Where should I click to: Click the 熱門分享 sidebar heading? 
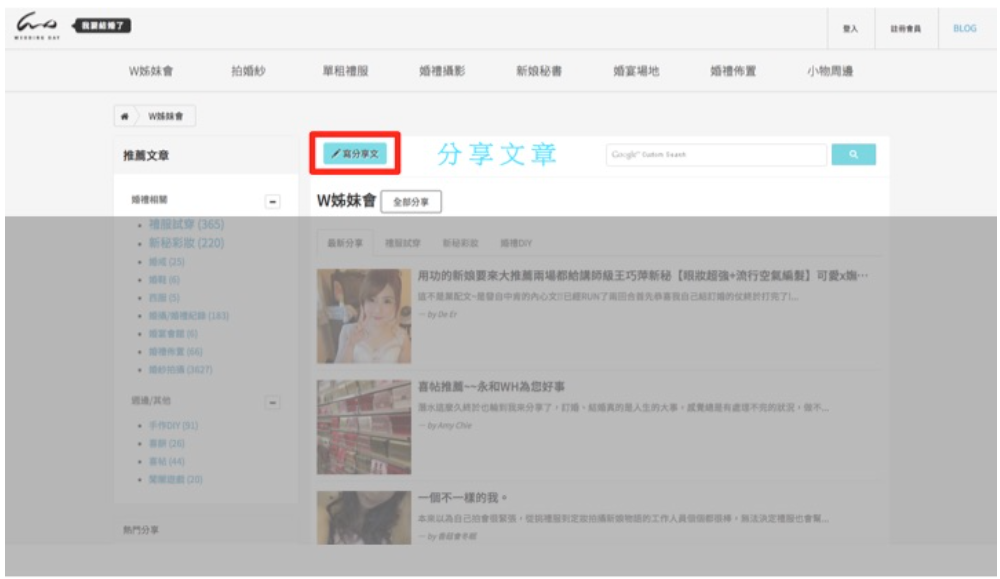click(141, 530)
